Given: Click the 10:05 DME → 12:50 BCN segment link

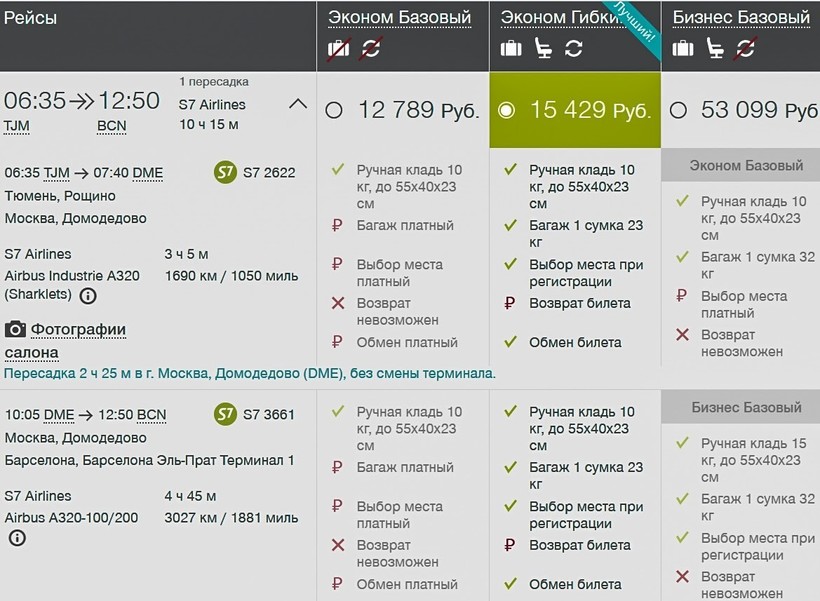Looking at the screenshot, I should click(85, 415).
